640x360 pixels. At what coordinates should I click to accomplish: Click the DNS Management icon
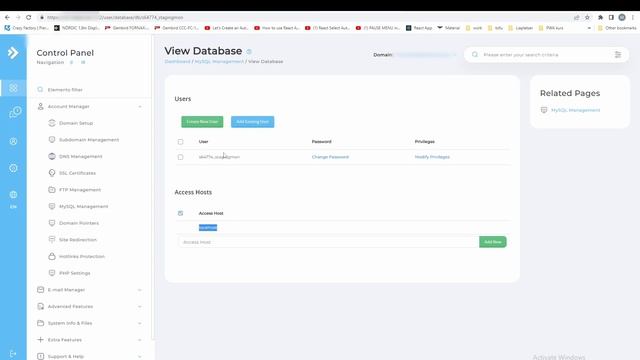coord(52,156)
